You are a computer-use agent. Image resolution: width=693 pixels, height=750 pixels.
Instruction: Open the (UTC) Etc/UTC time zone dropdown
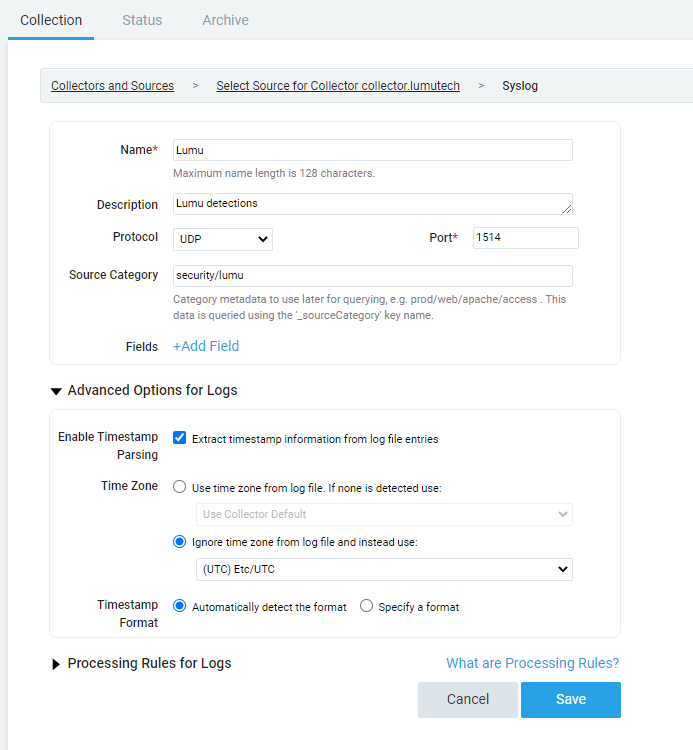[x=384, y=569]
